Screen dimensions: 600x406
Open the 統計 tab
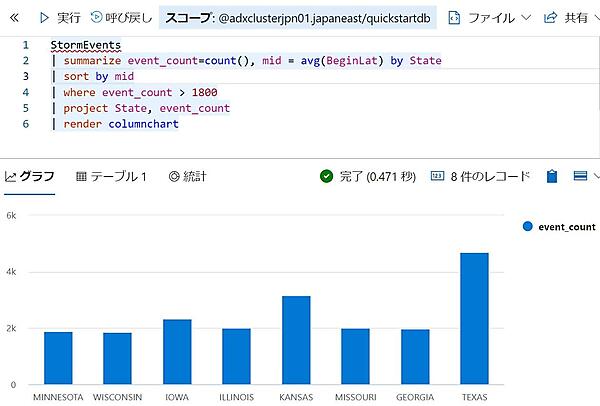click(188, 176)
